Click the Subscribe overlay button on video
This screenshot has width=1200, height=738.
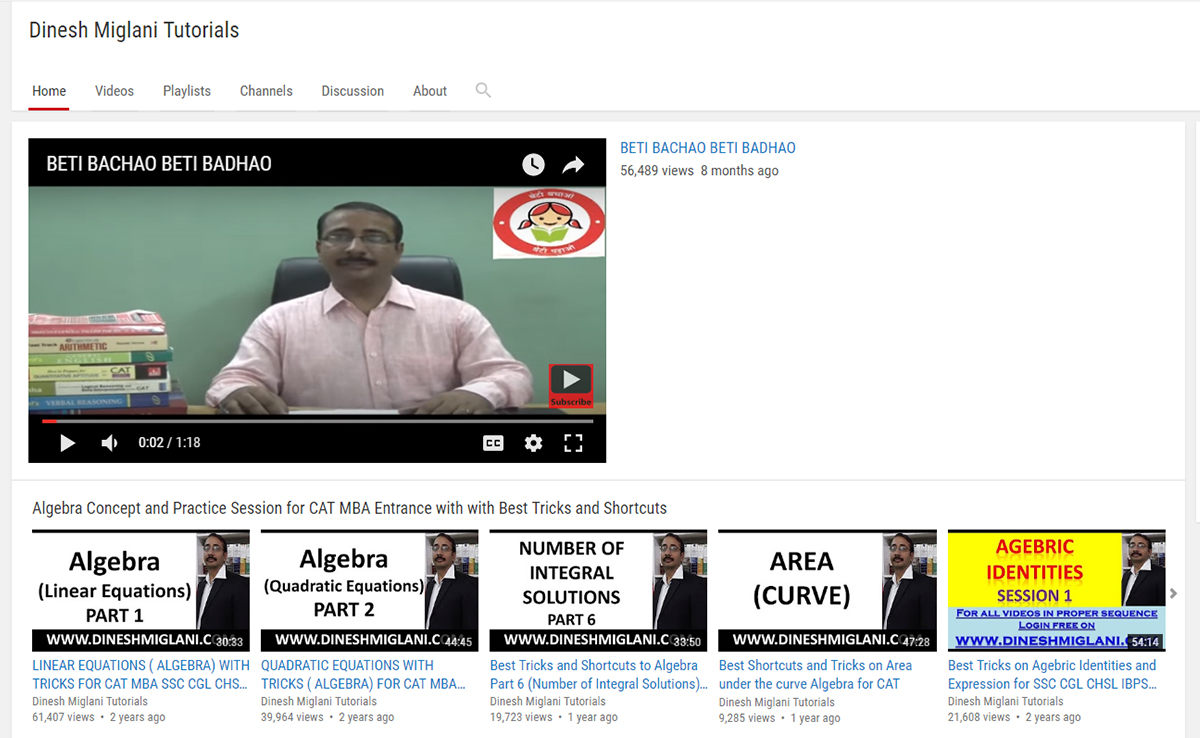571,385
